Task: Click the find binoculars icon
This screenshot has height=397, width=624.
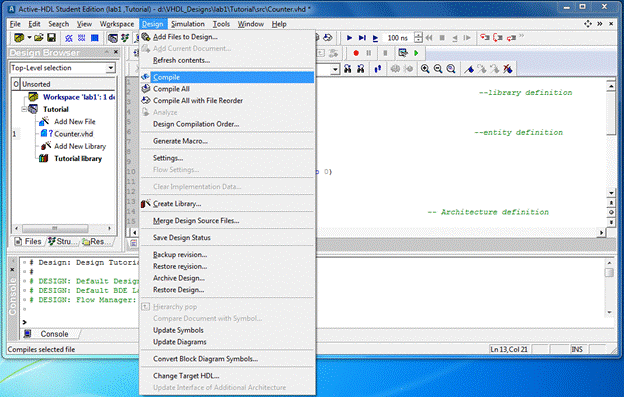Action: pyautogui.click(x=347, y=69)
